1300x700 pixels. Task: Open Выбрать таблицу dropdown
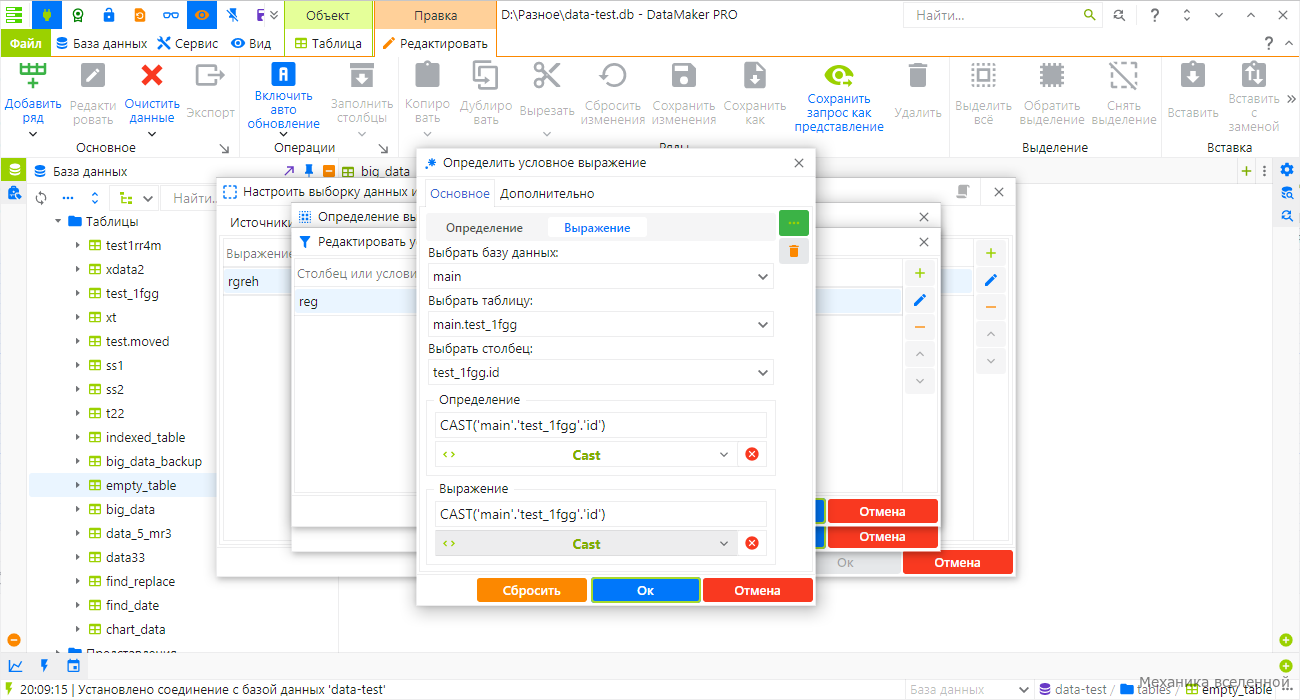pos(601,324)
